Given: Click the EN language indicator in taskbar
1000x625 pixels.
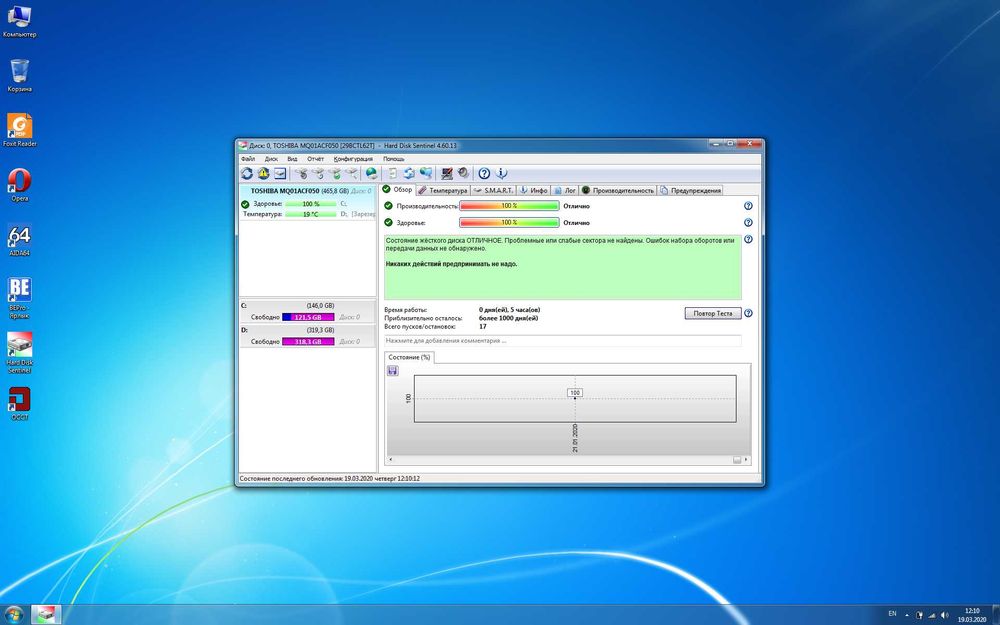Looking at the screenshot, I should click(x=892, y=614).
